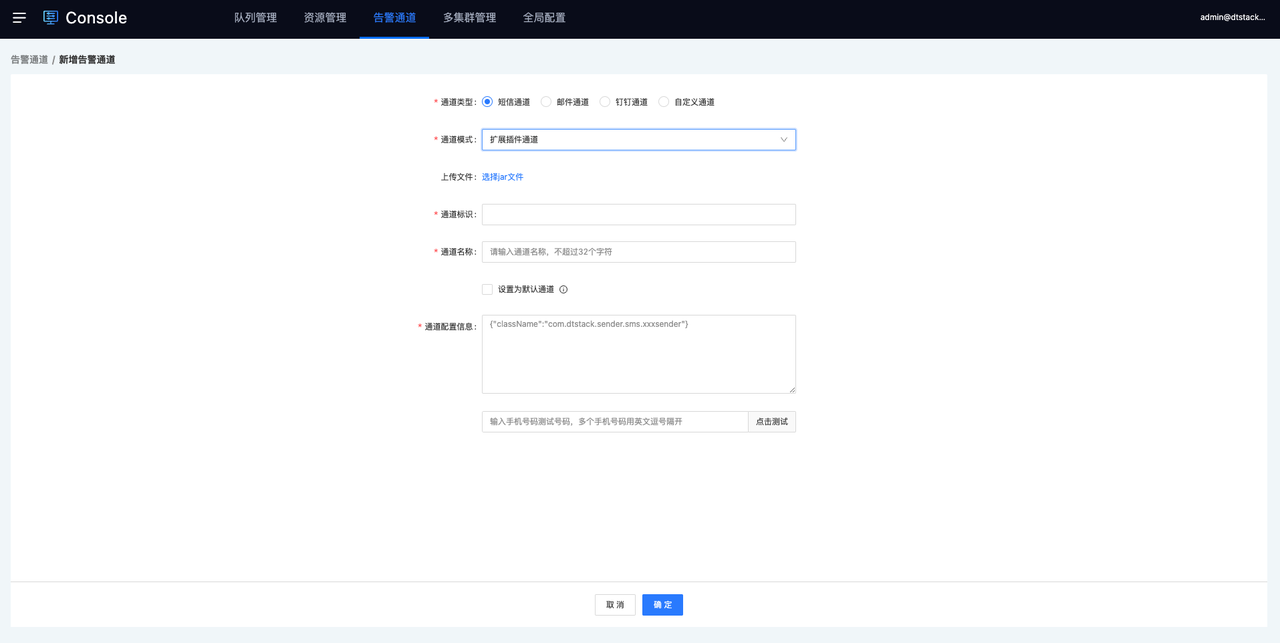The width and height of the screenshot is (1280, 643).
Task: Click the Console logo icon
Action: (51, 18)
